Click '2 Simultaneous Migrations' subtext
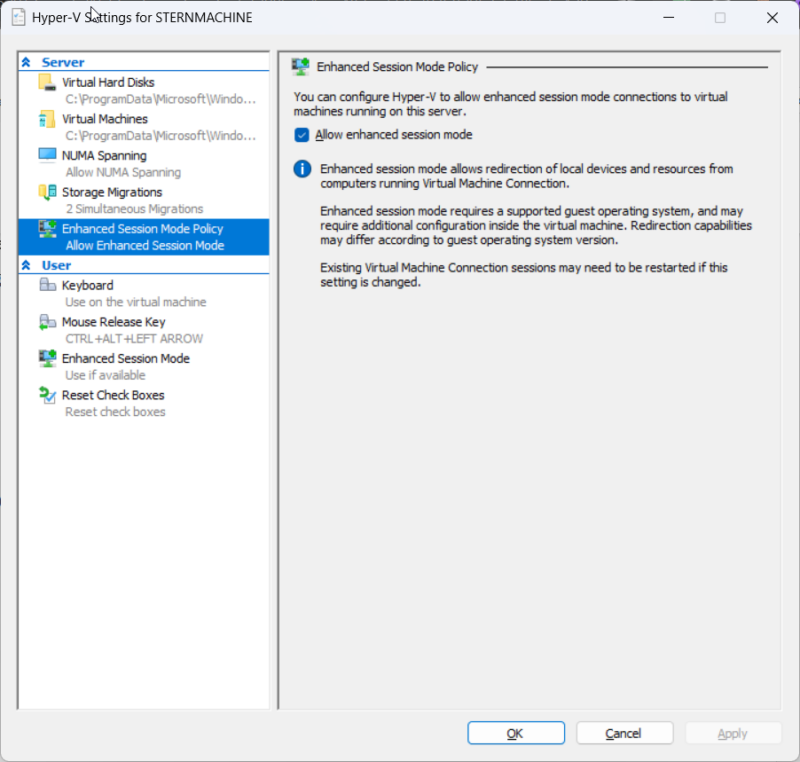 [134, 209]
